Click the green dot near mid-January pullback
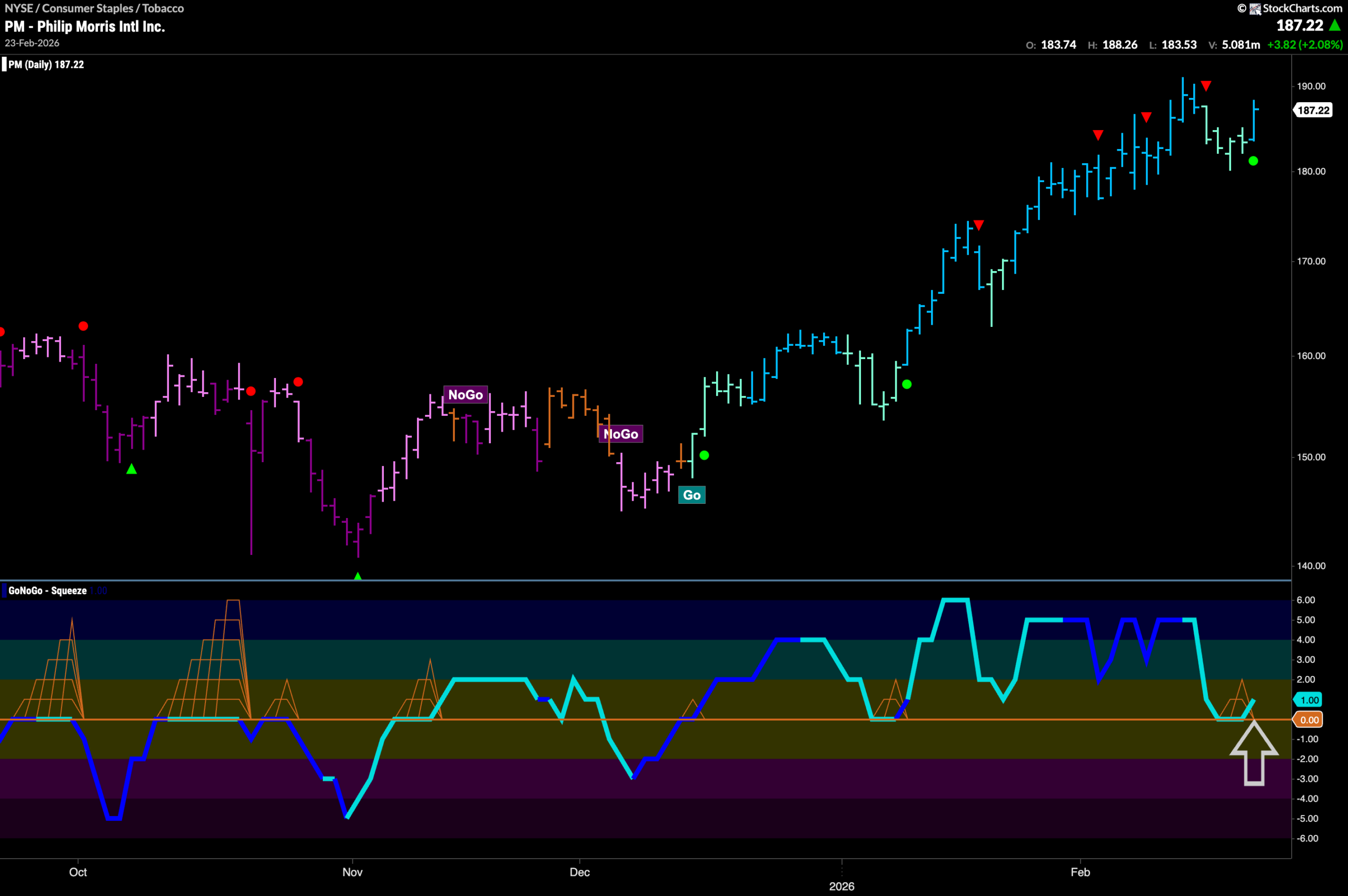 907,385
